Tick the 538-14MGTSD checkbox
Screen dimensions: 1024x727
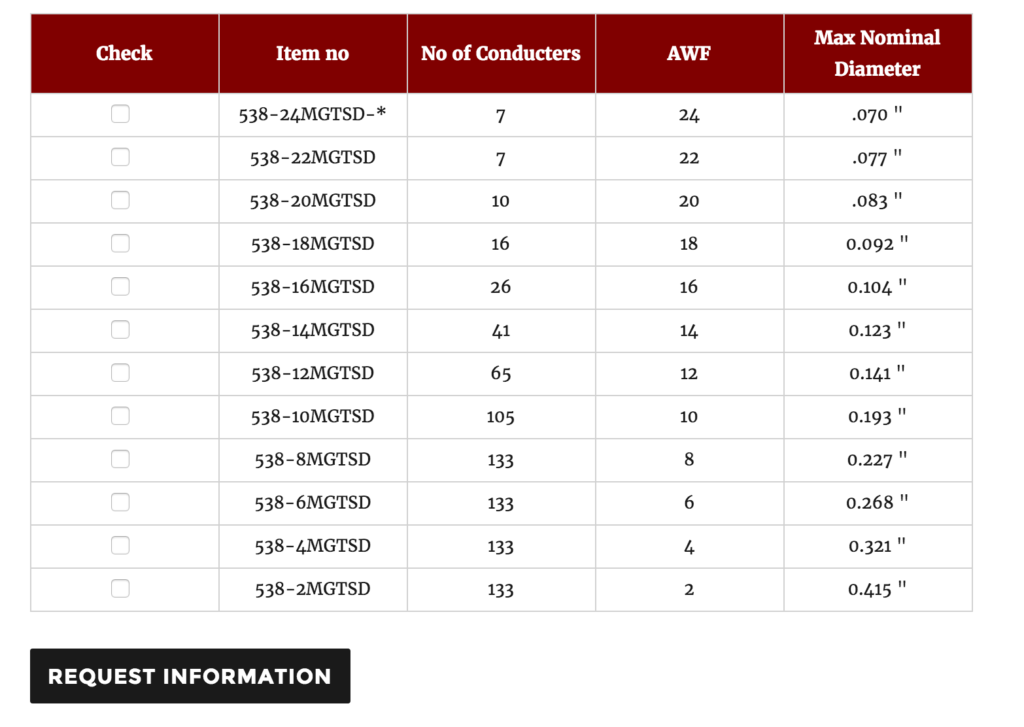120,329
